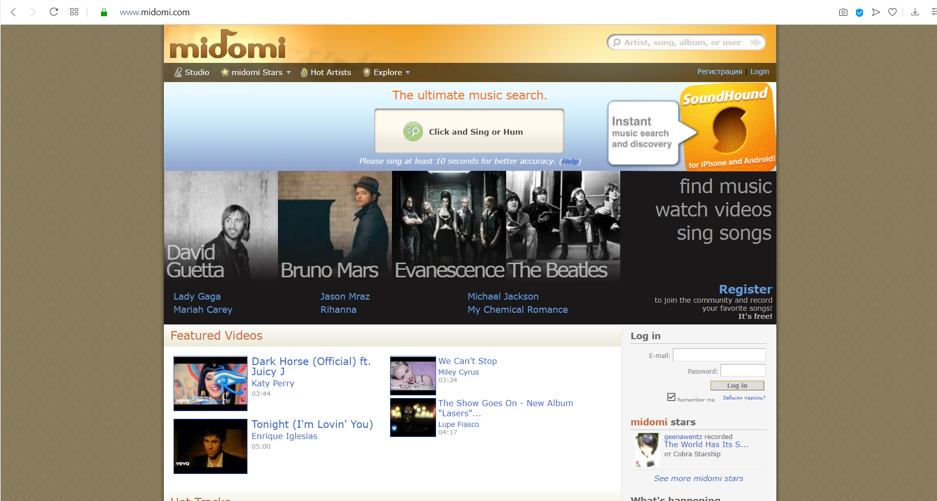View site security via green padlock icon
The image size is (937, 501).
coord(104,12)
